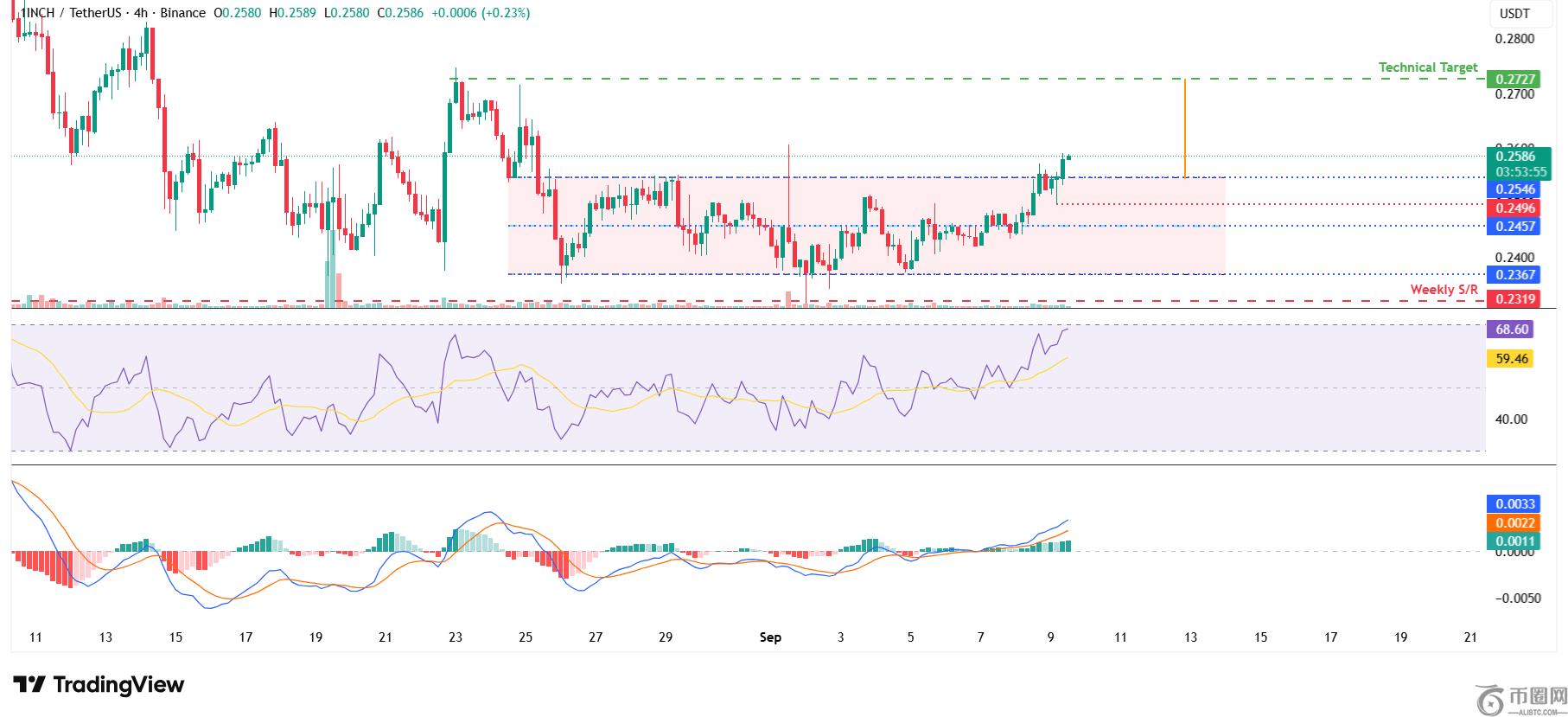1568x717 pixels.
Task: Click the TradingView logo icon
Action: 29,685
